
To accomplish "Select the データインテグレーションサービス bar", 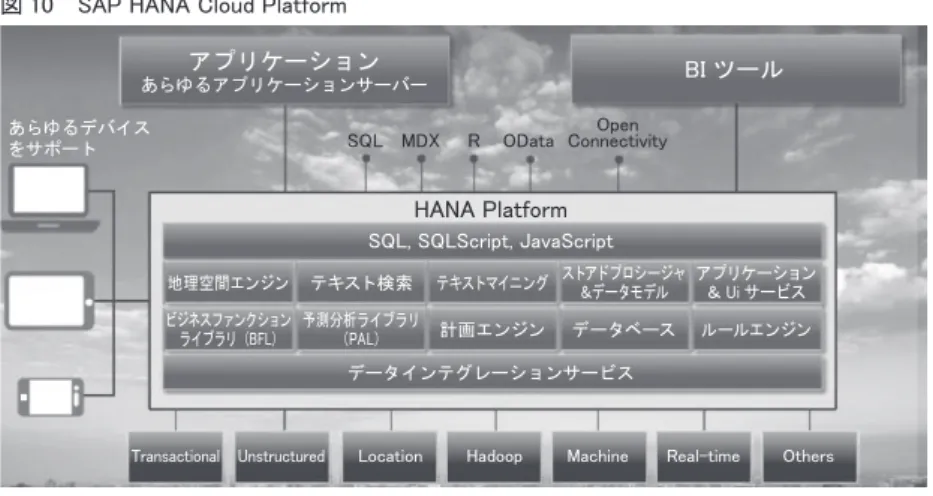I will pyautogui.click(x=493, y=372).
